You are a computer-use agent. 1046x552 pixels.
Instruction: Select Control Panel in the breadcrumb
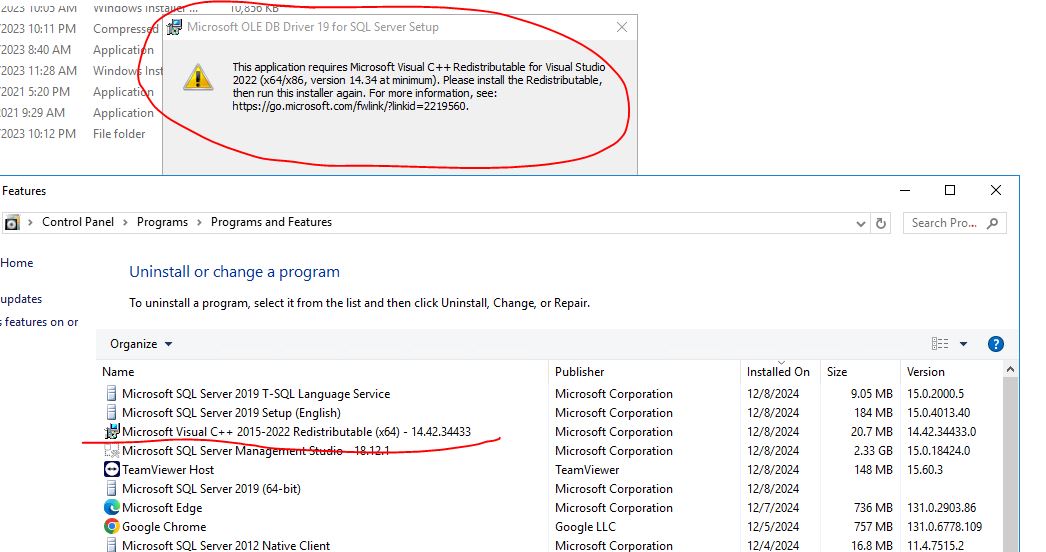tap(78, 222)
